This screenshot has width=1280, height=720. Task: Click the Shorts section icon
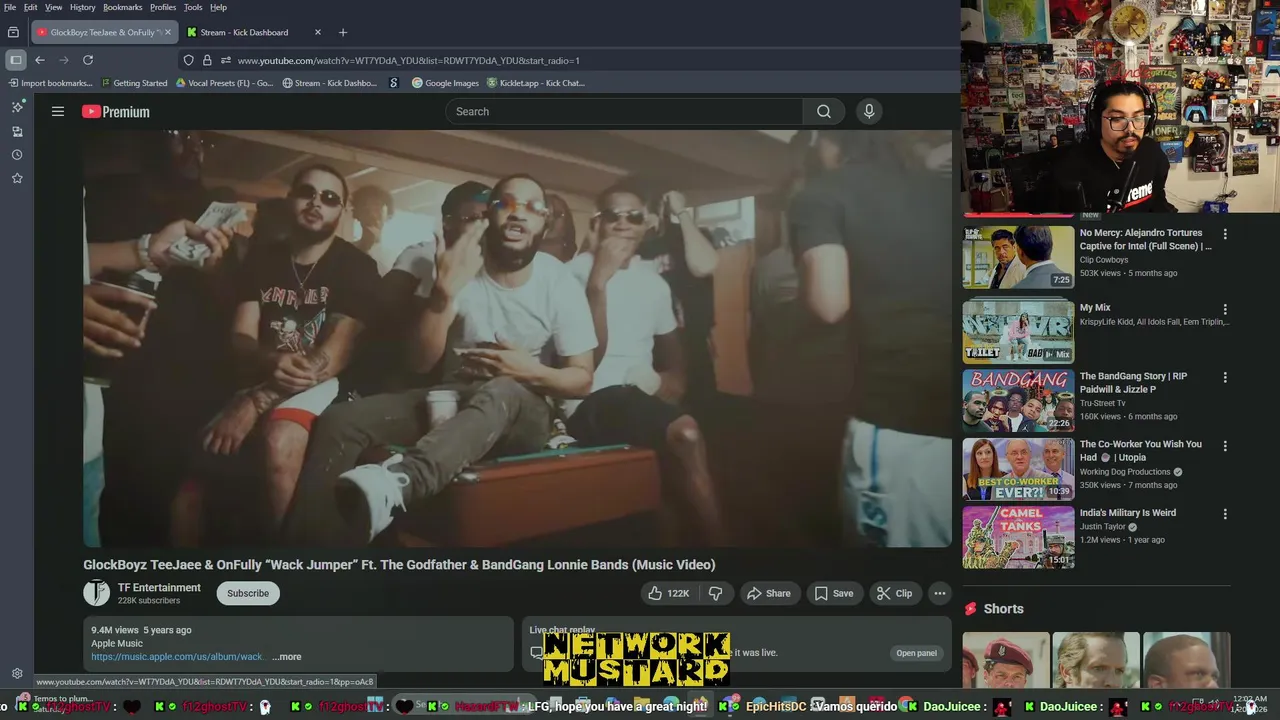pos(970,609)
